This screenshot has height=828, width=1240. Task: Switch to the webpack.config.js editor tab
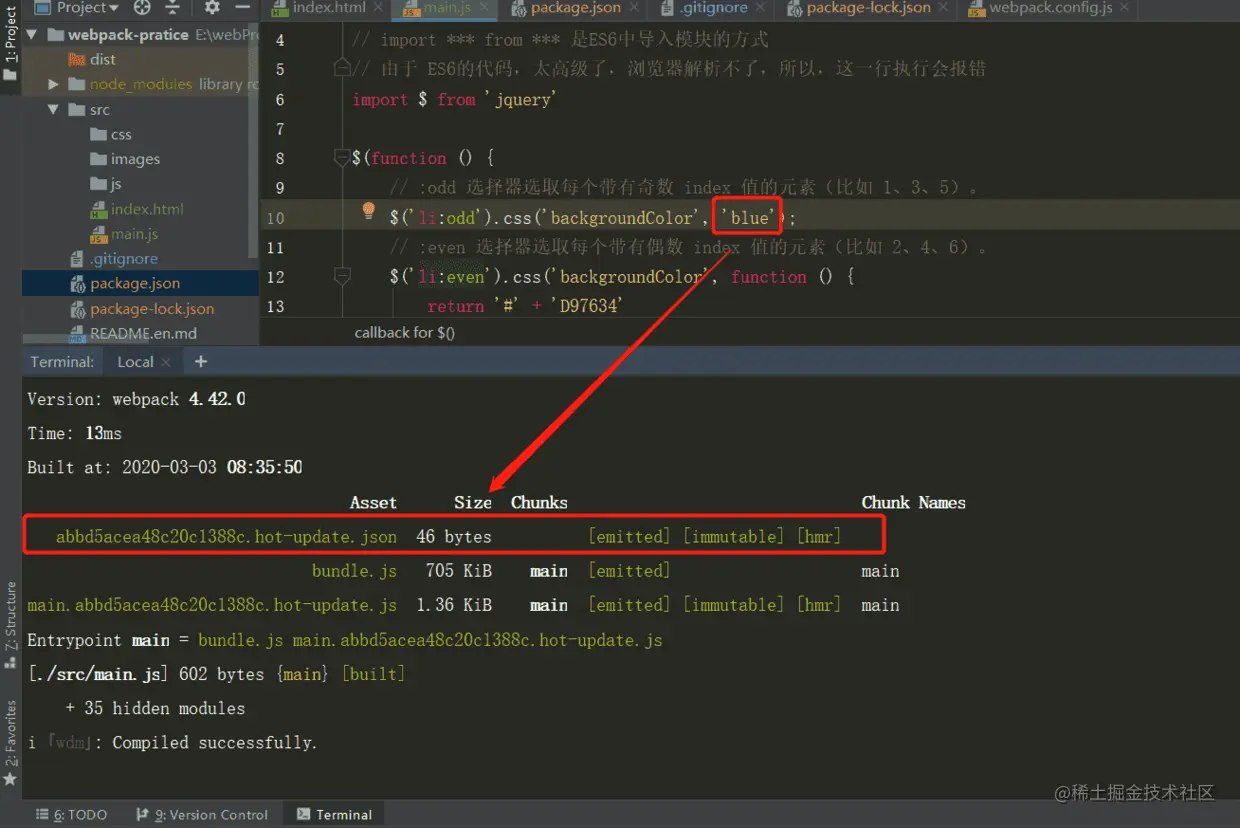tap(1050, 8)
